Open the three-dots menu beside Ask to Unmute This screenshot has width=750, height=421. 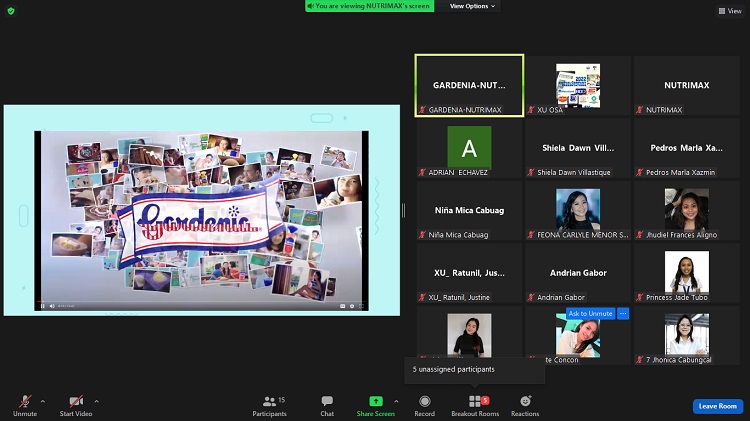click(x=623, y=313)
